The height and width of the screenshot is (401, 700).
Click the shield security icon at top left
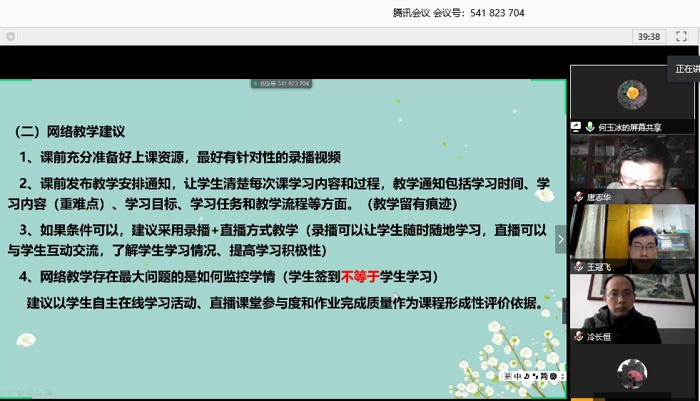pos(10,36)
